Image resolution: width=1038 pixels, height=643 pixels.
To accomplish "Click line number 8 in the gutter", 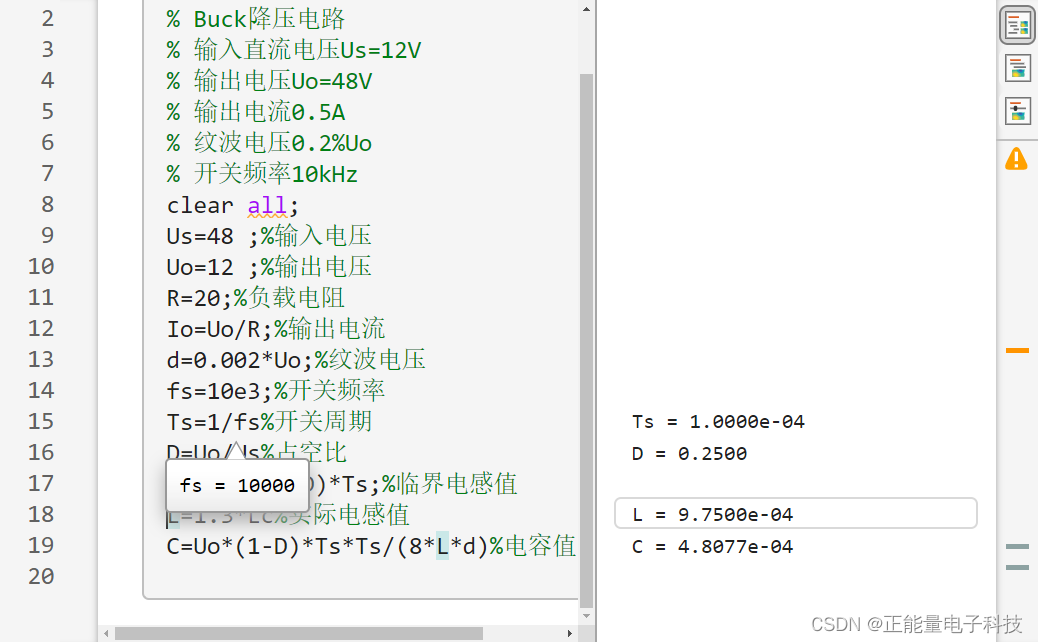I will pos(46,204).
